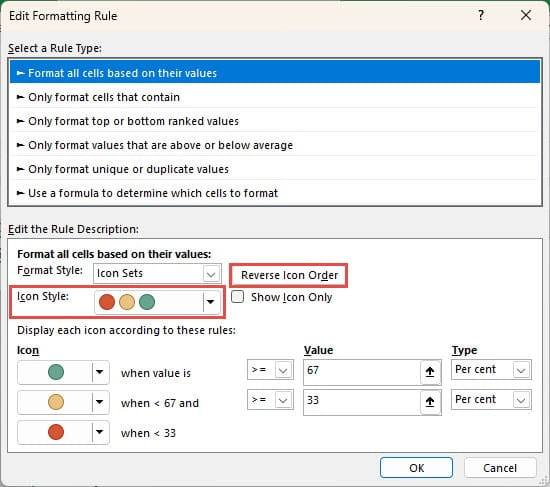Screen dimensions: 550x487
Task: Select 'Only format cells that contain' rule
Action: pos(275,97)
